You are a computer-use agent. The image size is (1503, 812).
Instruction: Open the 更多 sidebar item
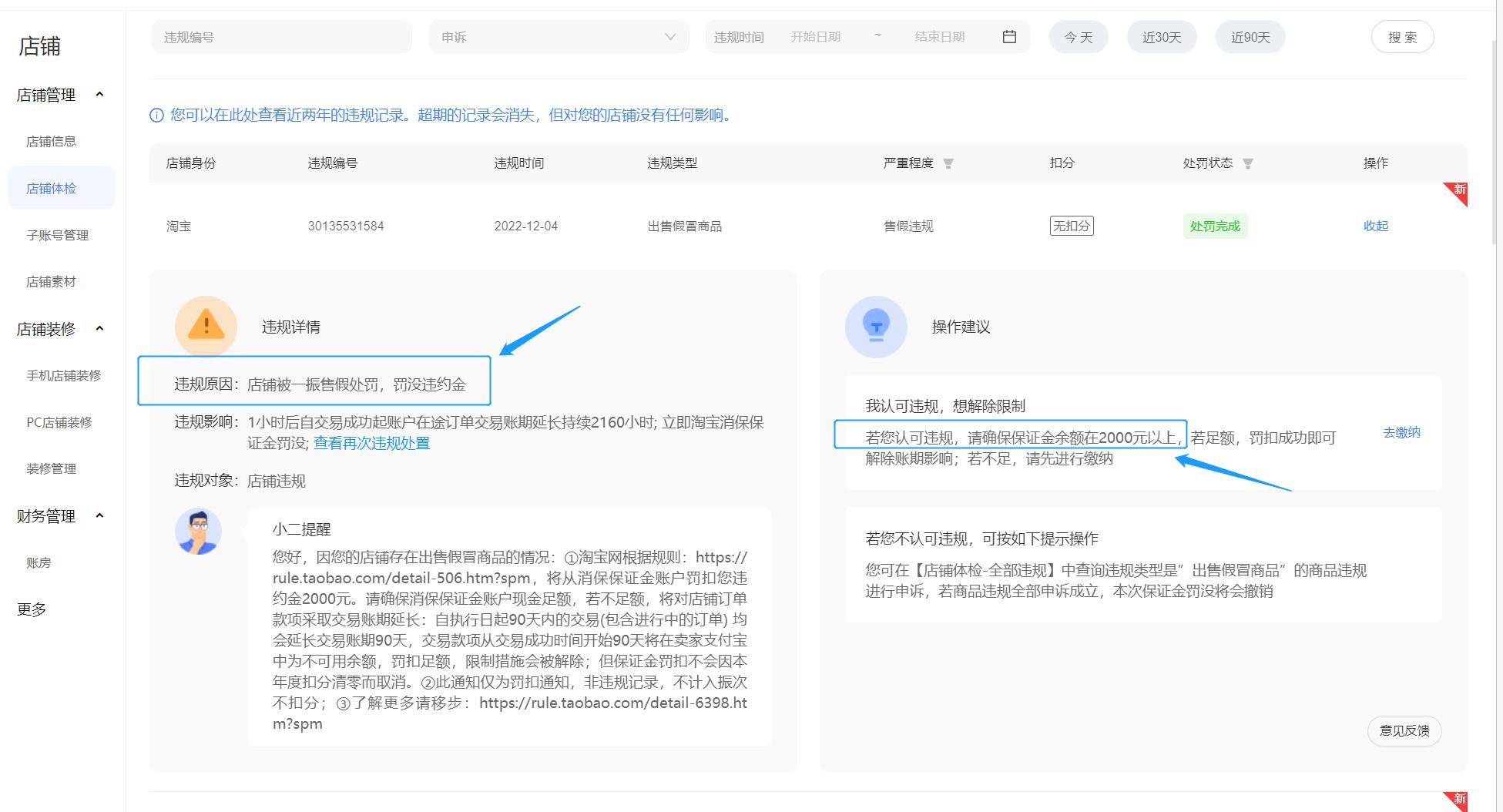[x=31, y=609]
